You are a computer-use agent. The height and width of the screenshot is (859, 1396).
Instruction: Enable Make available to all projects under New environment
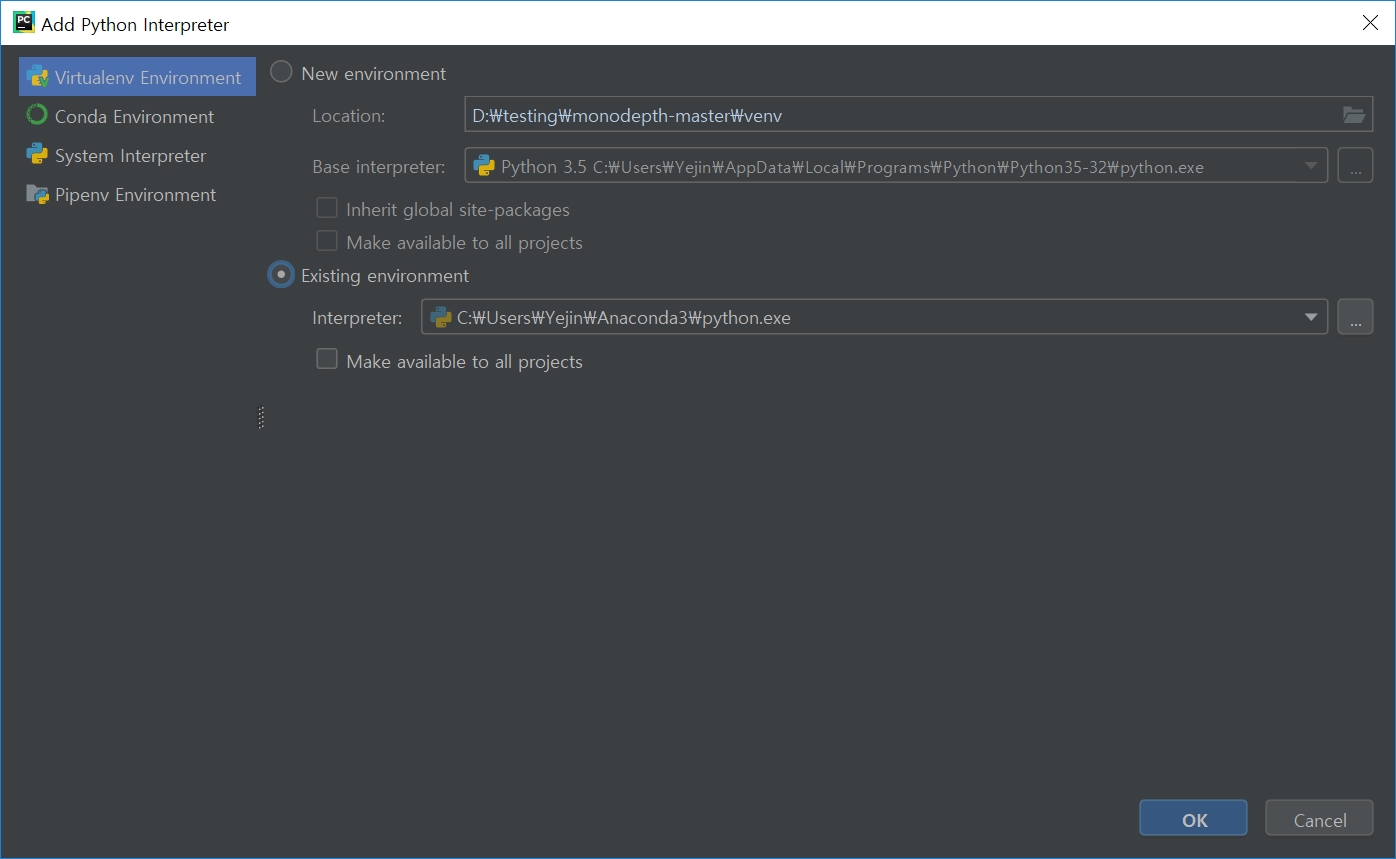327,241
